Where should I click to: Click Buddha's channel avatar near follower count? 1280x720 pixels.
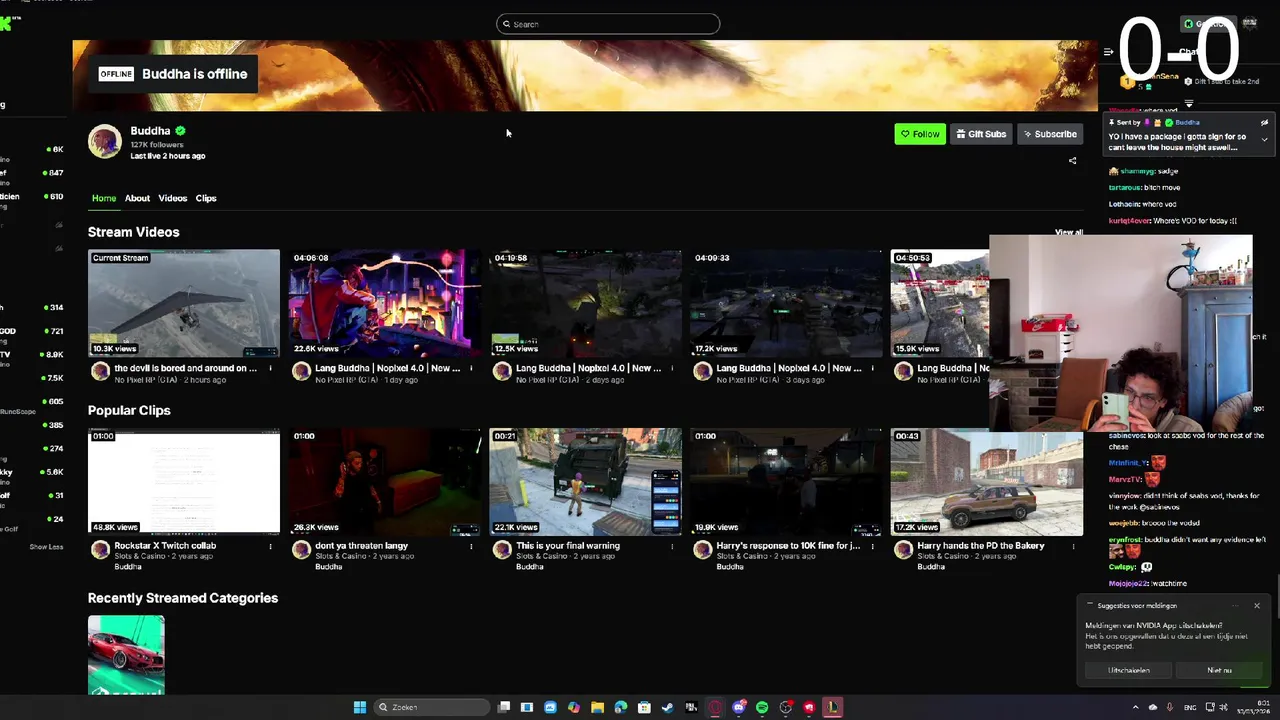coord(105,142)
